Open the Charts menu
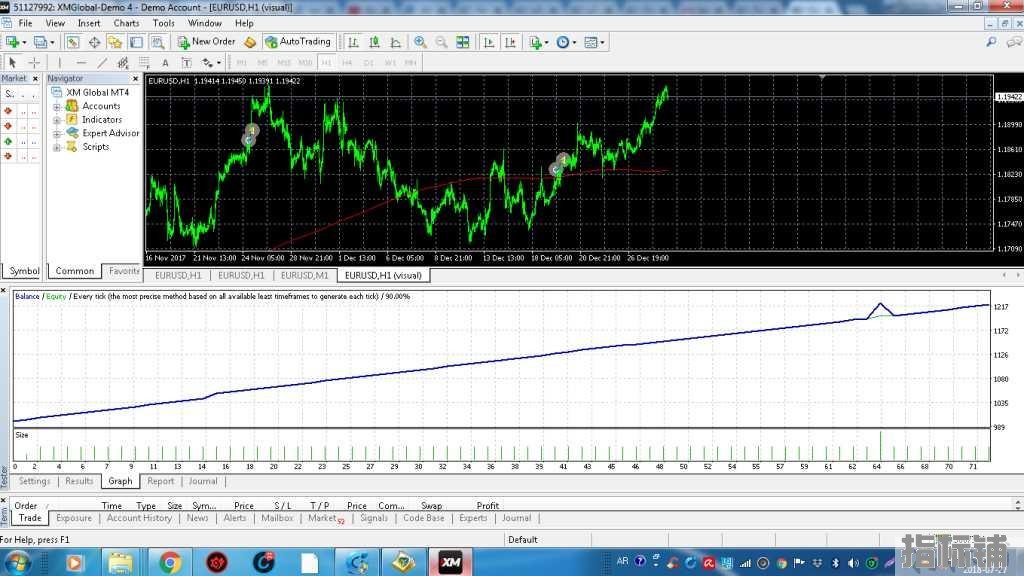Screen dimensions: 1024x576 (126, 23)
